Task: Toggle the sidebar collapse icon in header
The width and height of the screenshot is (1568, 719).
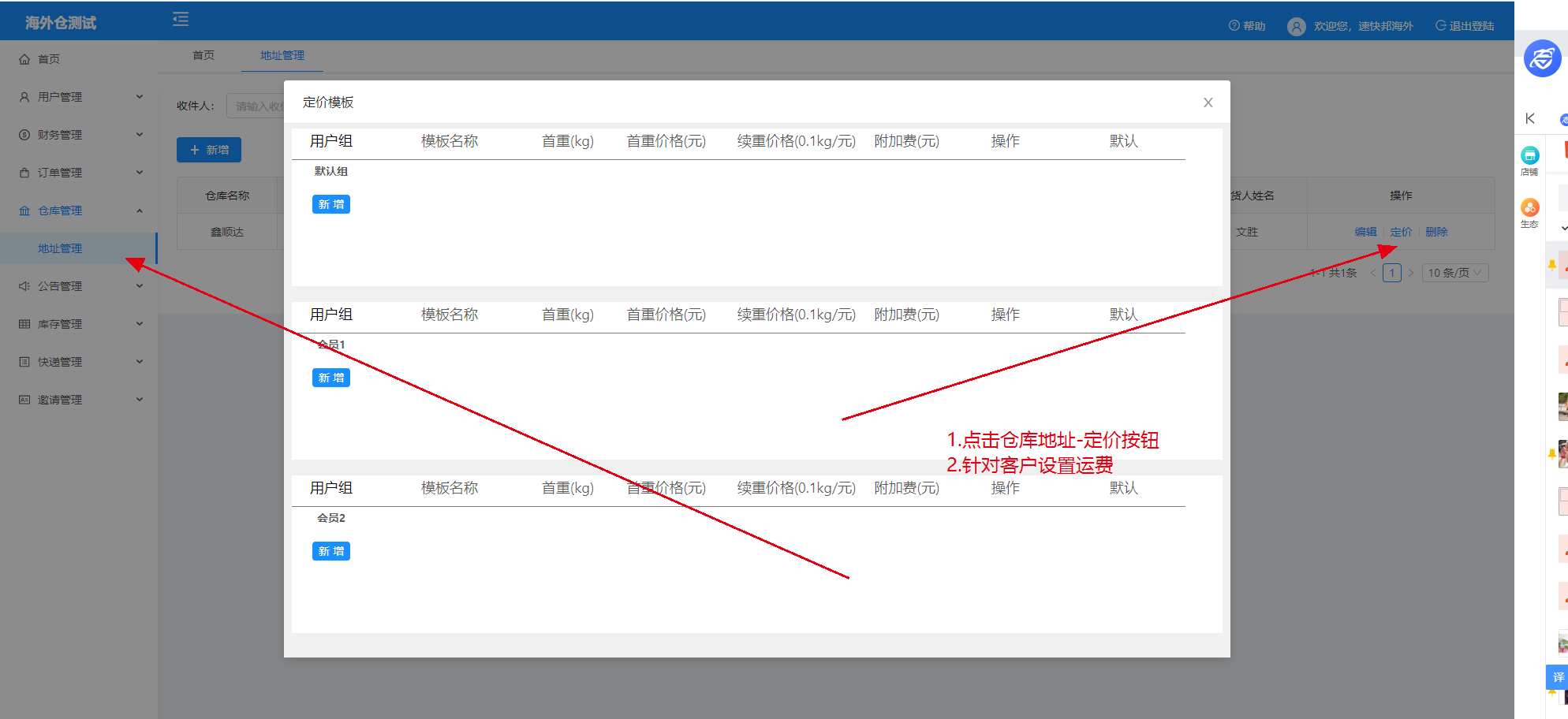Action: (x=181, y=19)
